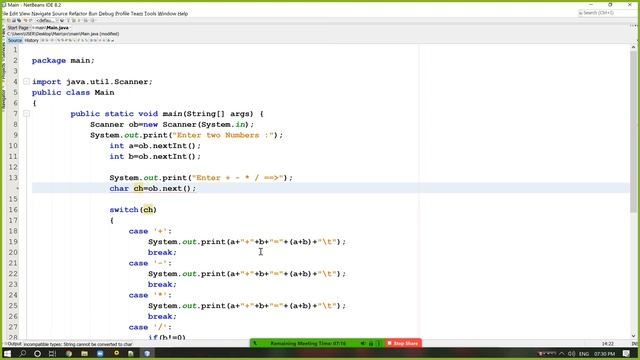Click 'char ch=ob.next();' on line 14
The height and width of the screenshot is (360, 640).
click(153, 188)
